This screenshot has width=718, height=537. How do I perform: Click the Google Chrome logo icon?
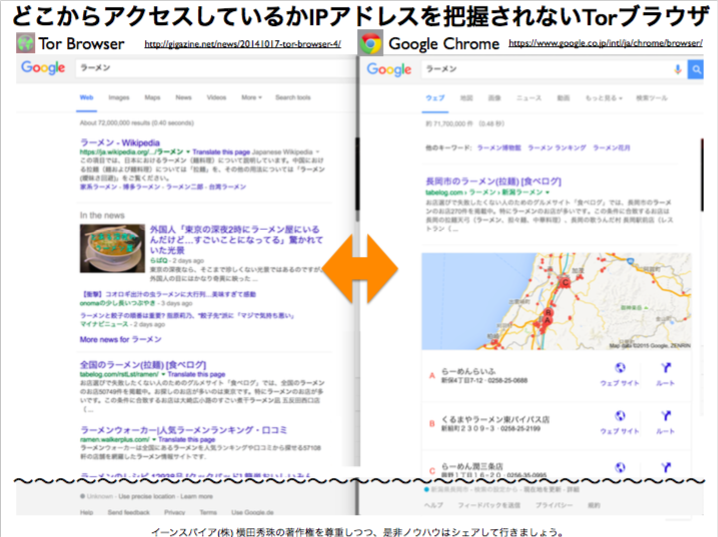[371, 43]
